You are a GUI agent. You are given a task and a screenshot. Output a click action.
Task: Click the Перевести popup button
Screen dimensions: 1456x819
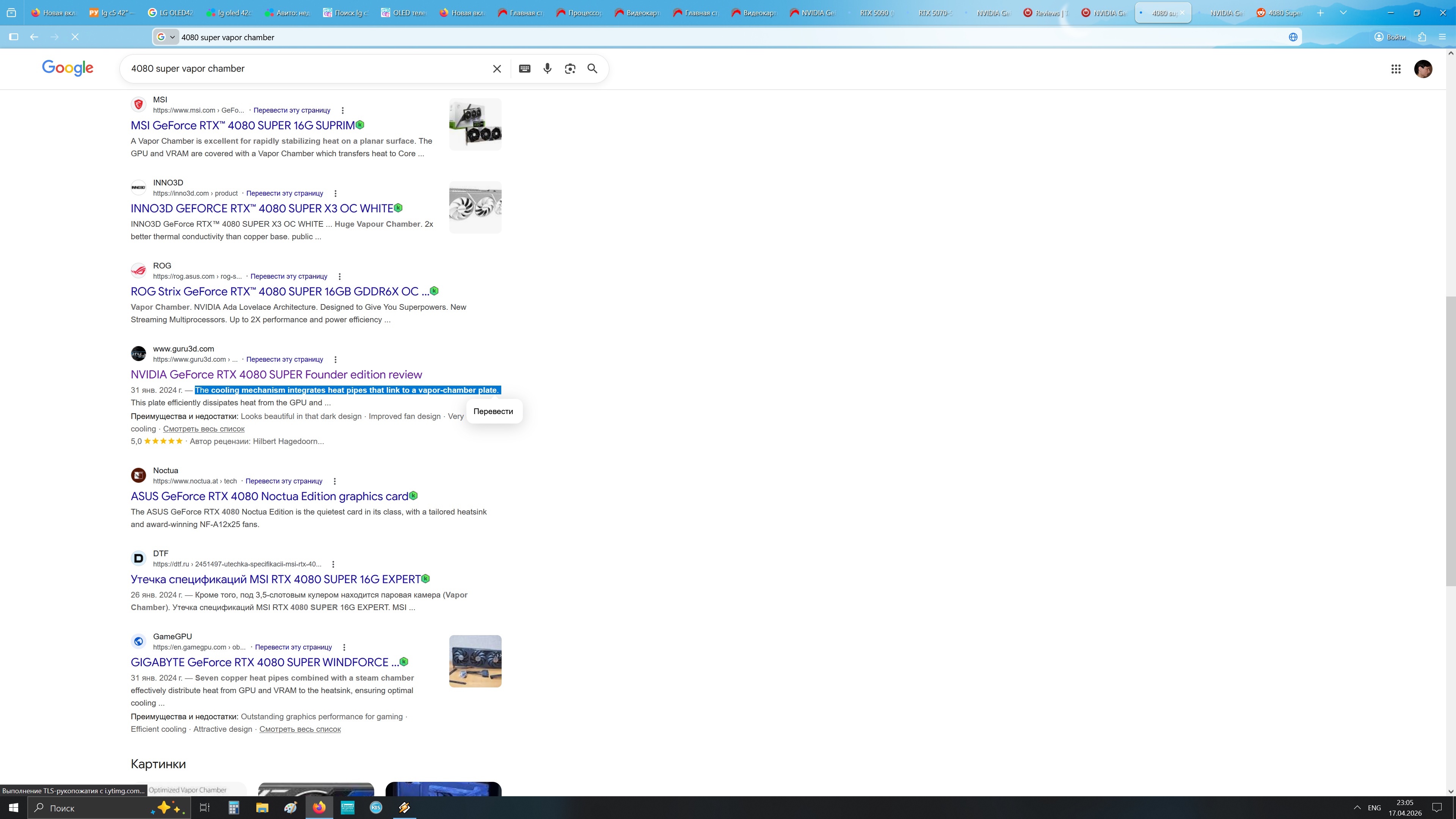(493, 411)
